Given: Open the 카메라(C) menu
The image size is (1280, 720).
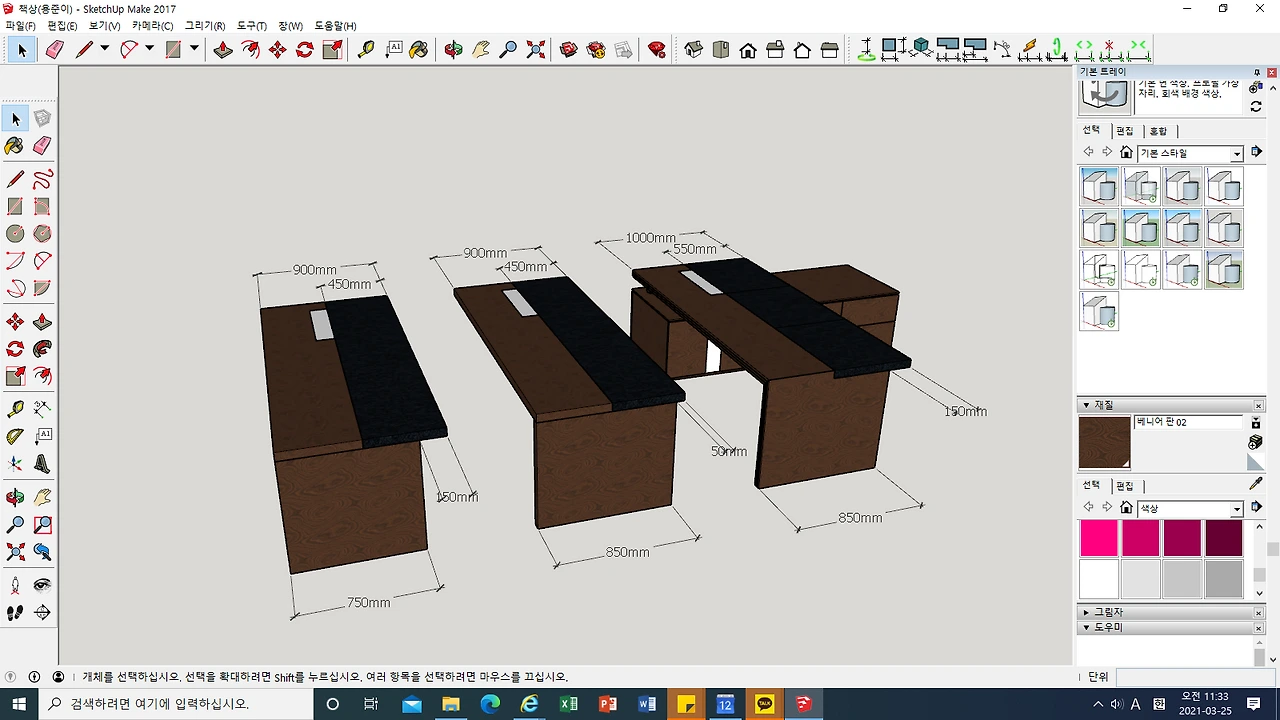Looking at the screenshot, I should point(152,26).
